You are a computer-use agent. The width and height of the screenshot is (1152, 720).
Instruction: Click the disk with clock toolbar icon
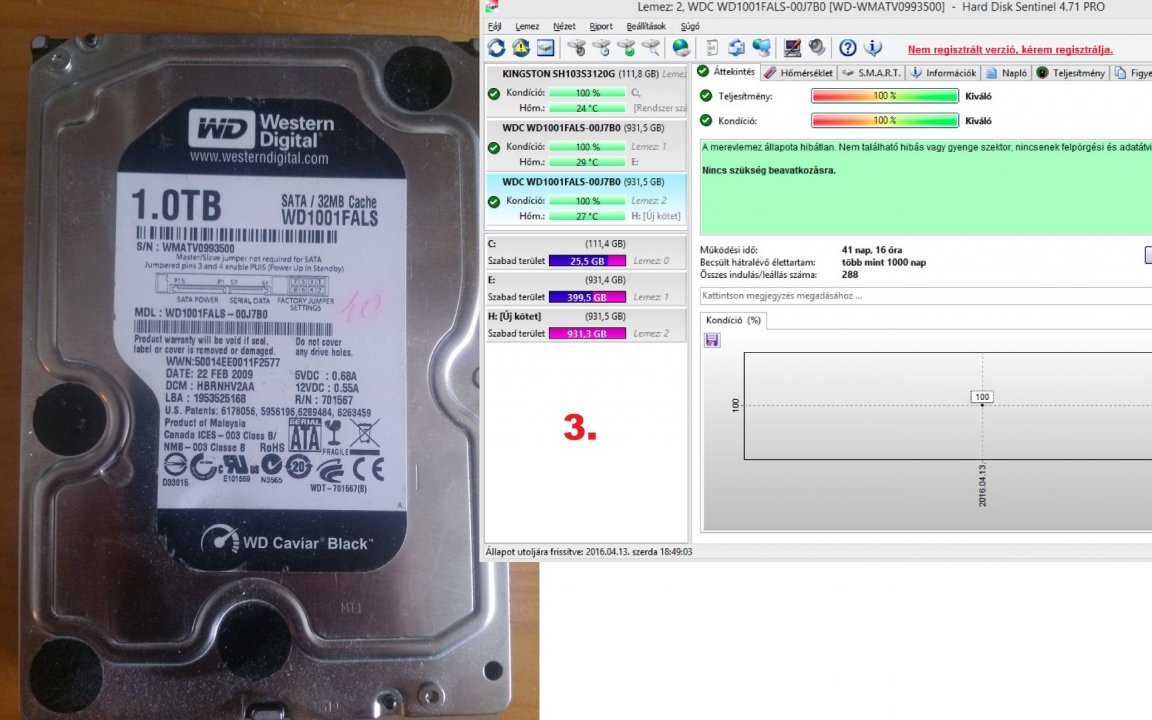tap(602, 48)
